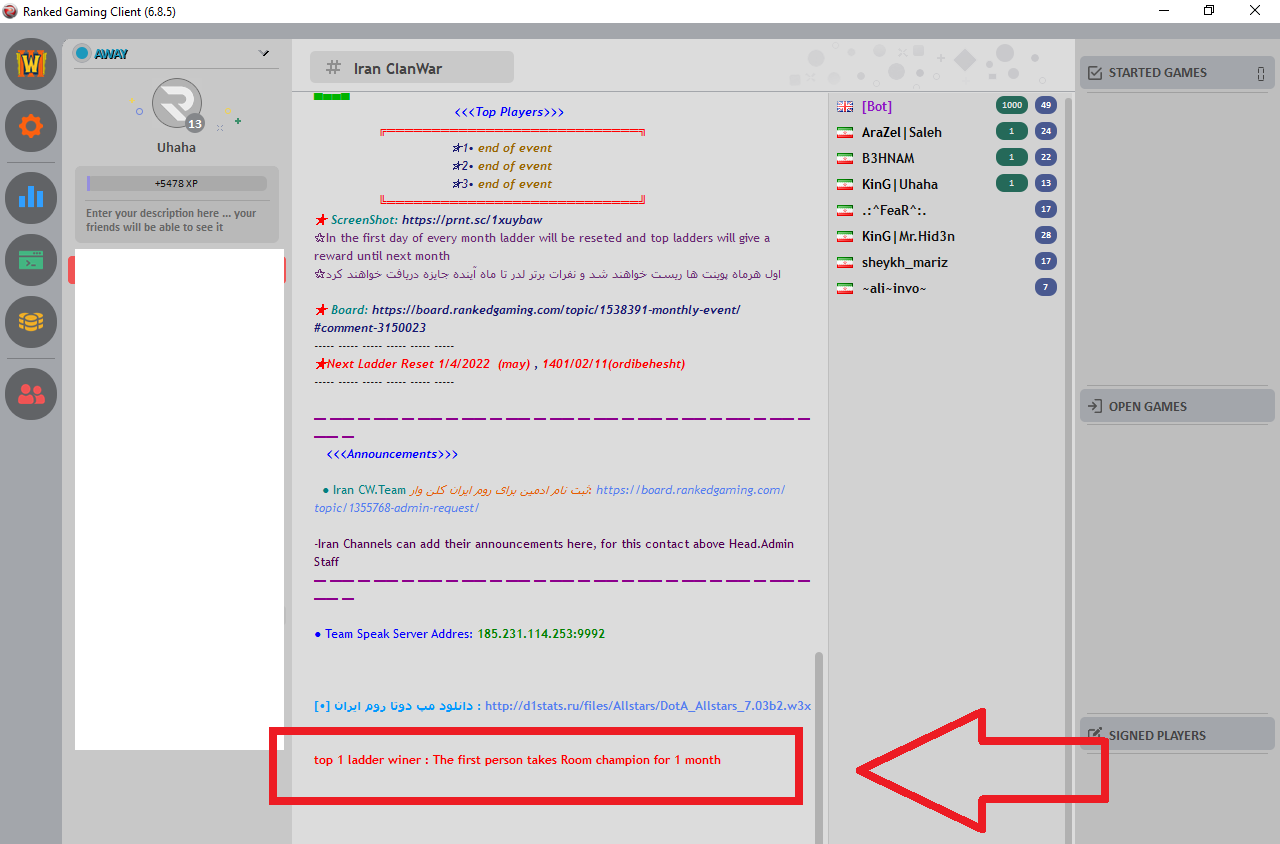Click the first place 'end of event' entry
Screen dimensions: 1280x844
tap(515, 148)
